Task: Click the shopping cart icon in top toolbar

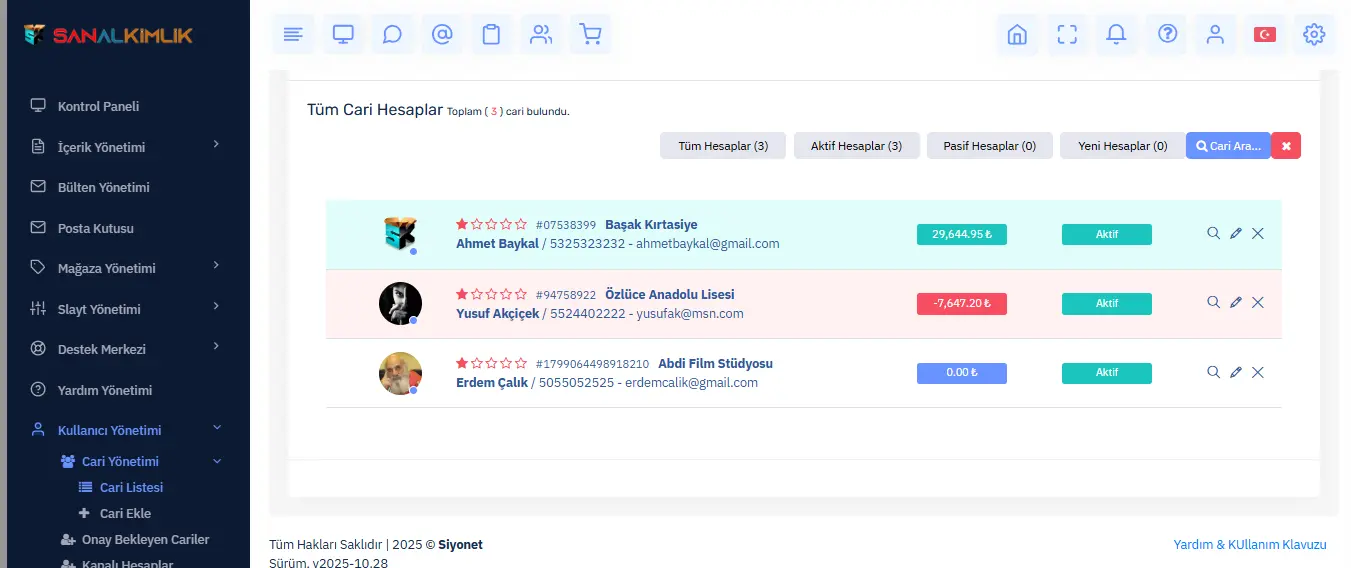Action: [x=591, y=35]
